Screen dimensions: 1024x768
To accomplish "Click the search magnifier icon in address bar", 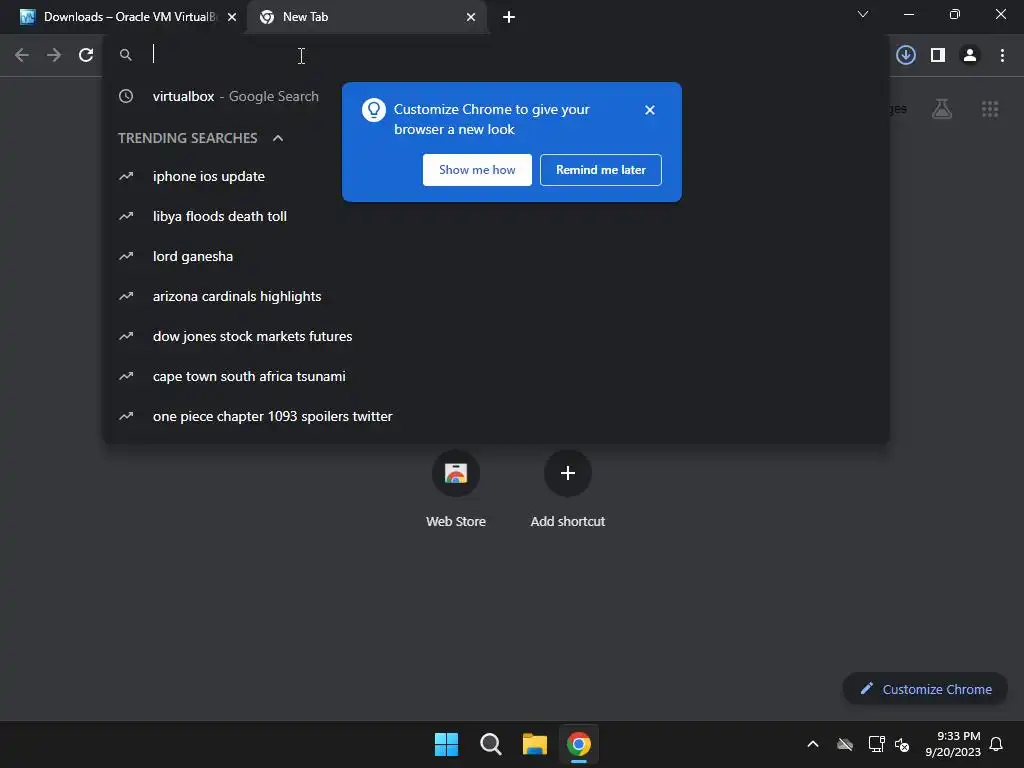I will 126,55.
